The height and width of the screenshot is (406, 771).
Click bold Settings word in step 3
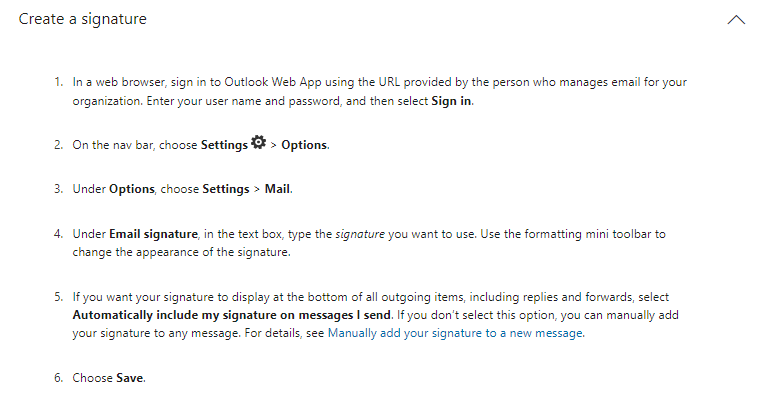click(x=226, y=189)
